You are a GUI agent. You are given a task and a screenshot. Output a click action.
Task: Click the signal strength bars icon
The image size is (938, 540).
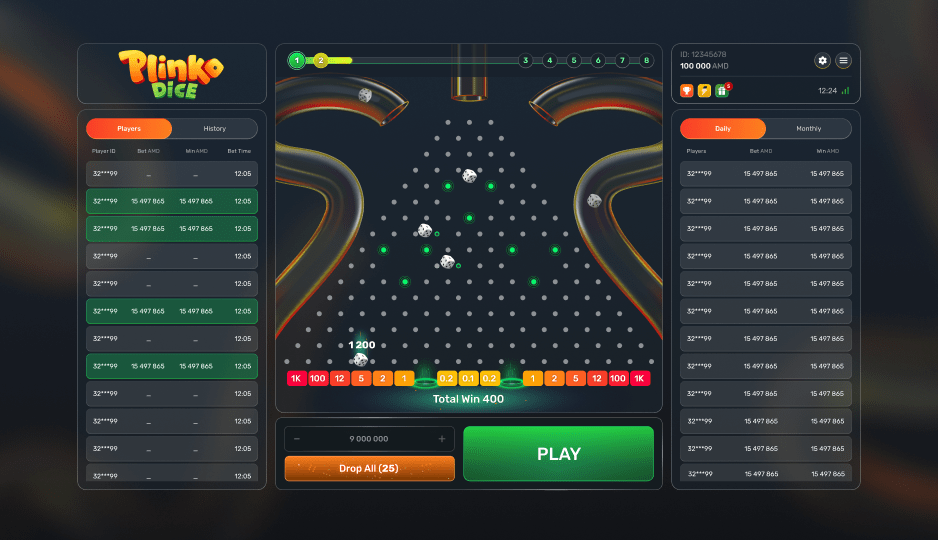[x=845, y=91]
